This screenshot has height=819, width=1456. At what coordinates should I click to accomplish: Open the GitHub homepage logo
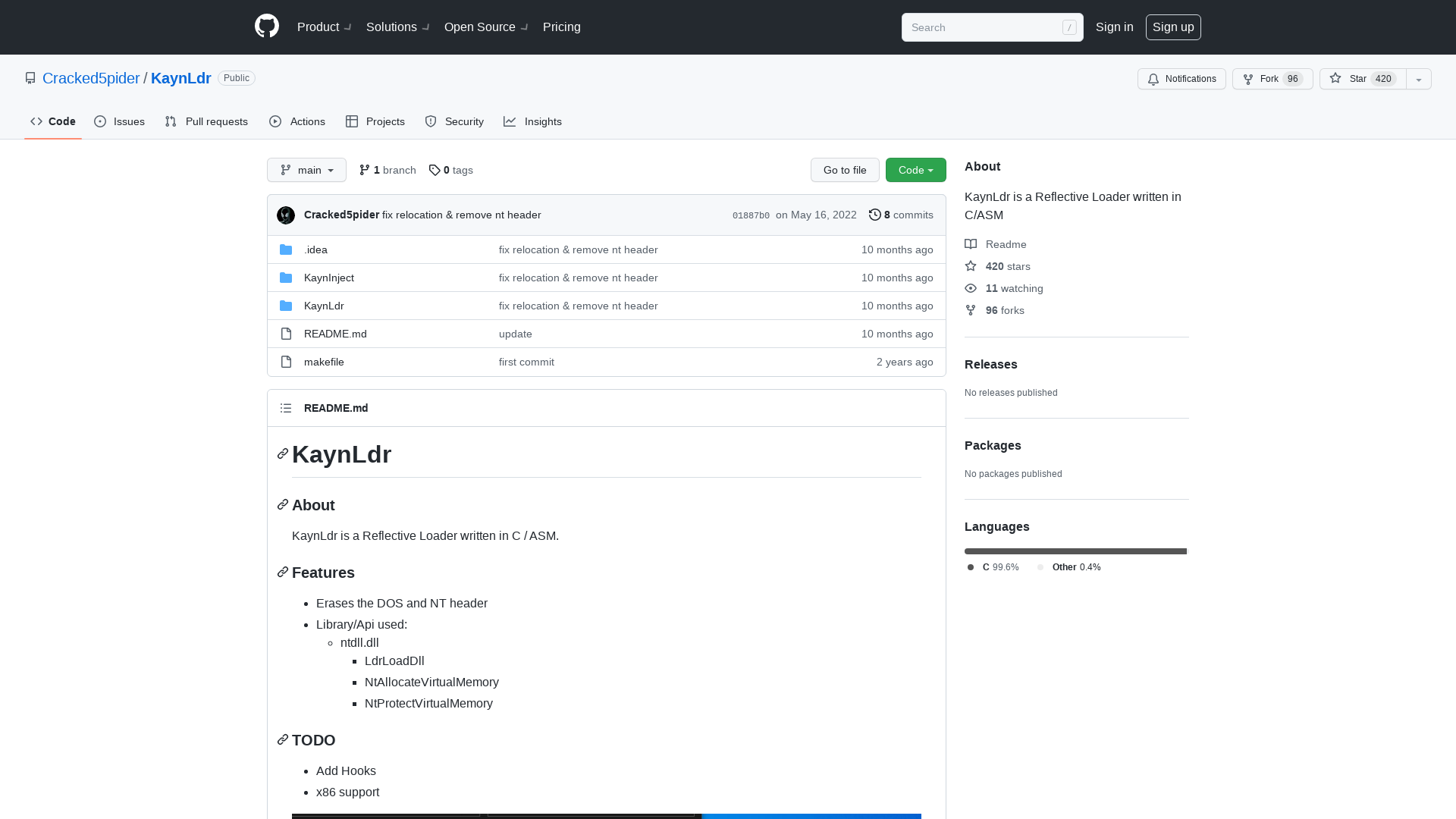point(267,27)
